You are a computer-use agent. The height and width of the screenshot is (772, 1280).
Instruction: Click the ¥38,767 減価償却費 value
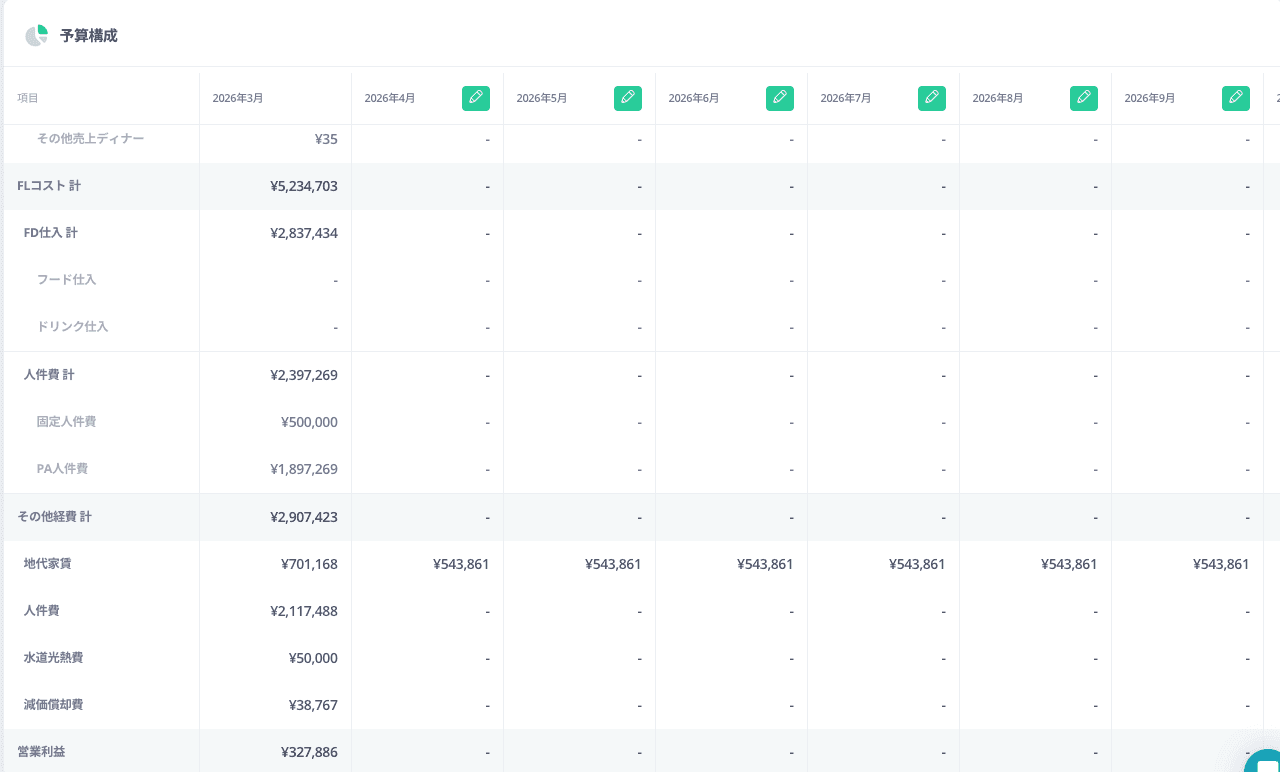(313, 705)
